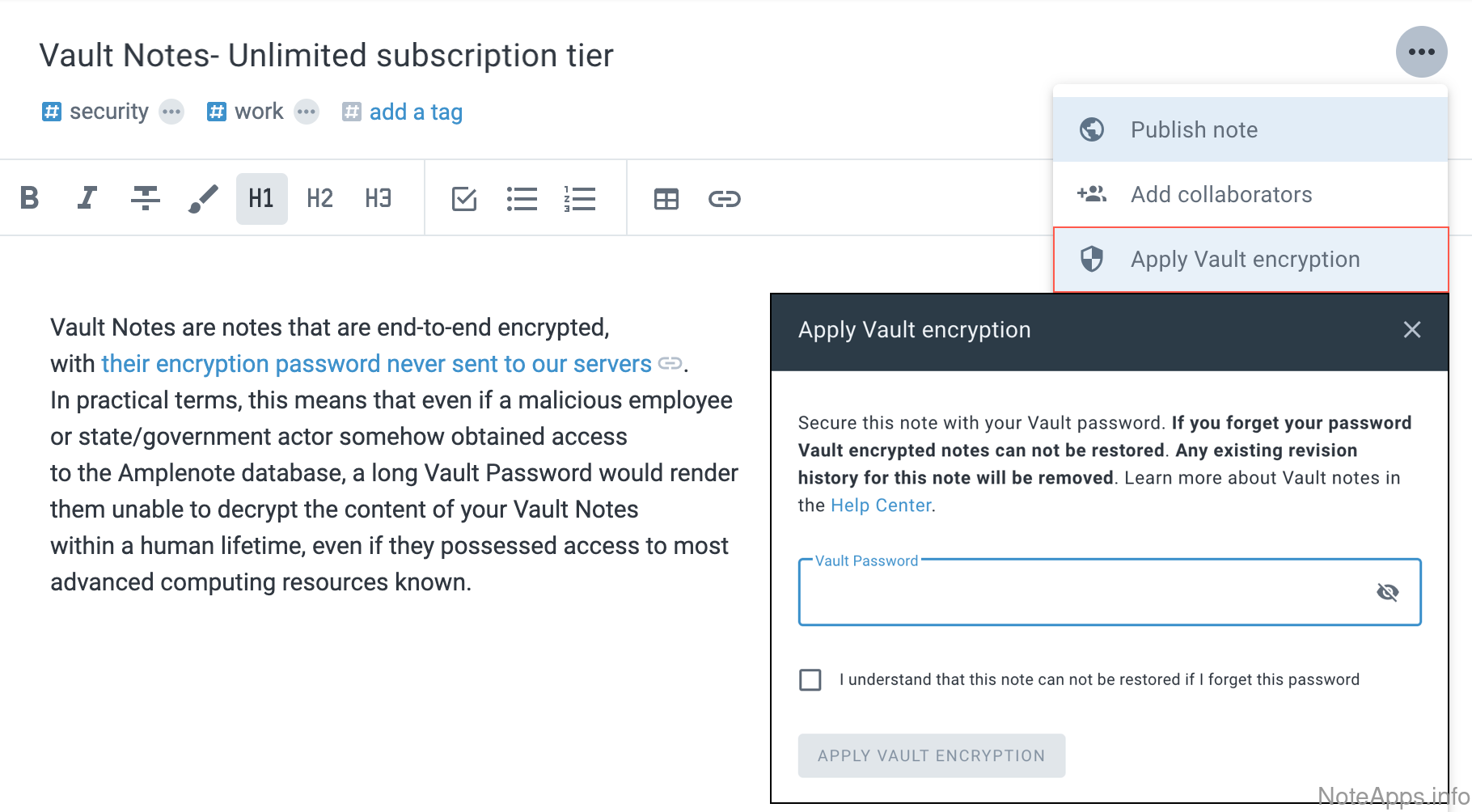Image resolution: width=1472 pixels, height=812 pixels.
Task: Select the highlight brush tool
Action: (203, 198)
